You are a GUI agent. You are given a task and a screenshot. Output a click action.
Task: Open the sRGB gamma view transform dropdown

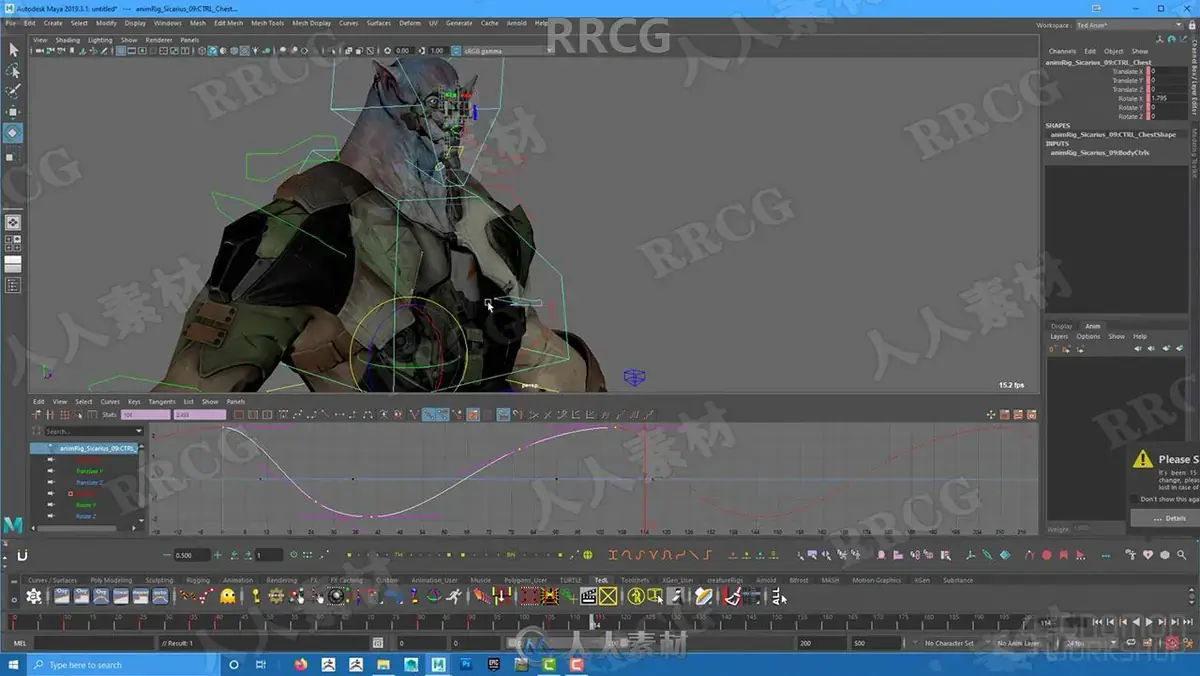507,50
